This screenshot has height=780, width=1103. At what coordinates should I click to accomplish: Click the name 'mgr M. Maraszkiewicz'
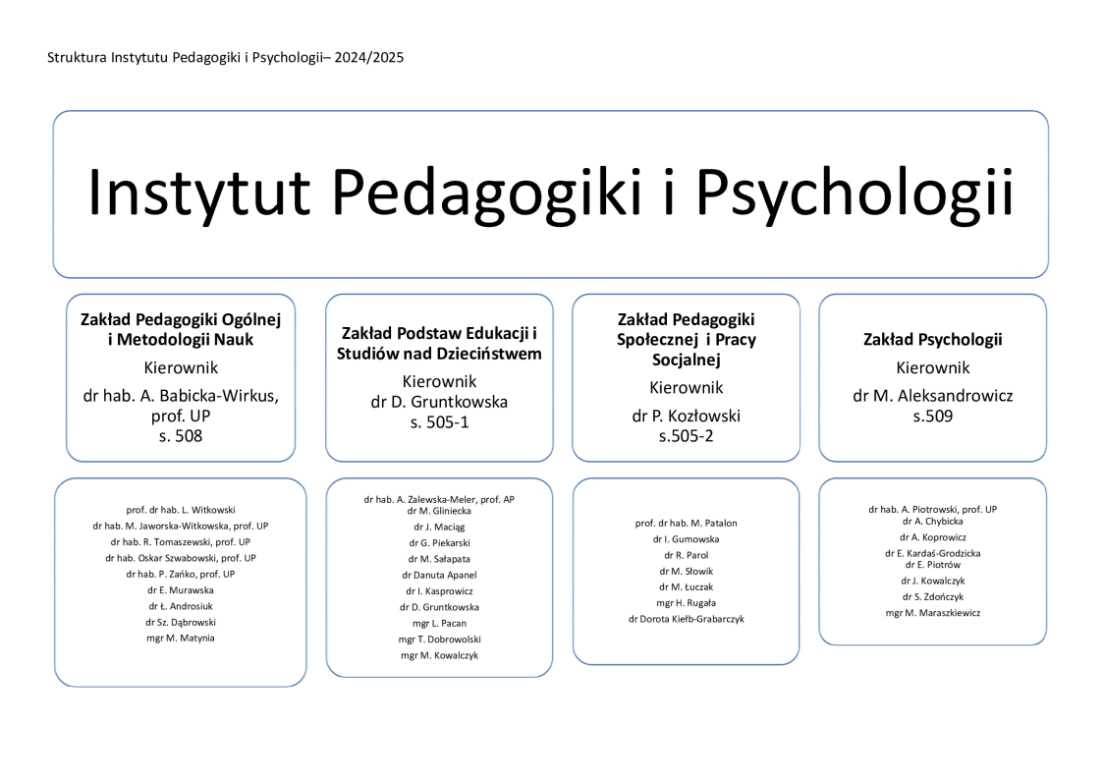[x=933, y=613]
